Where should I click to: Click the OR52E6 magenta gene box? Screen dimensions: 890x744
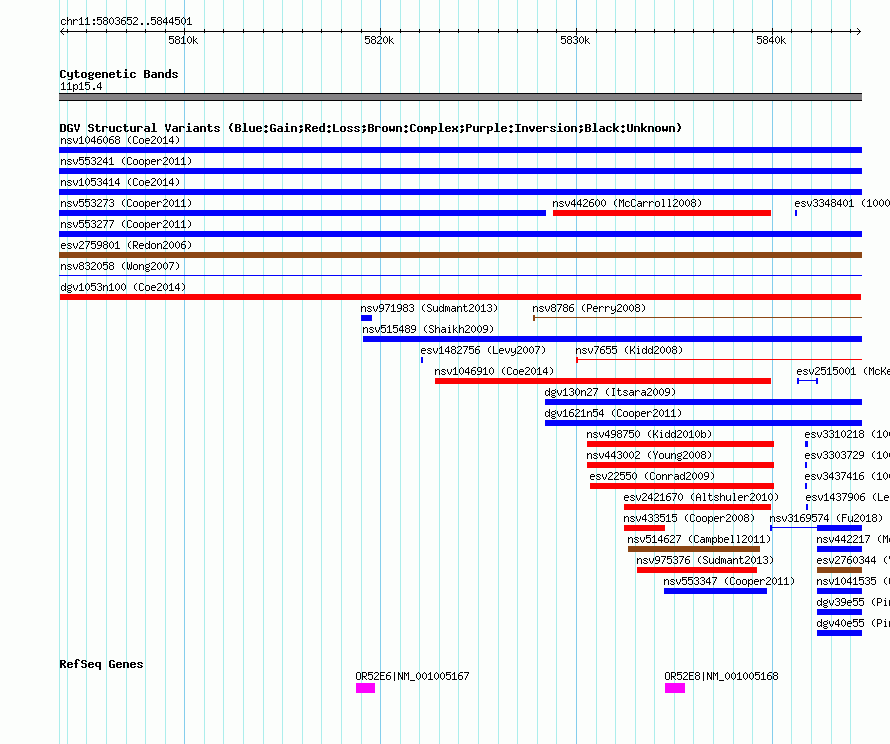366,688
